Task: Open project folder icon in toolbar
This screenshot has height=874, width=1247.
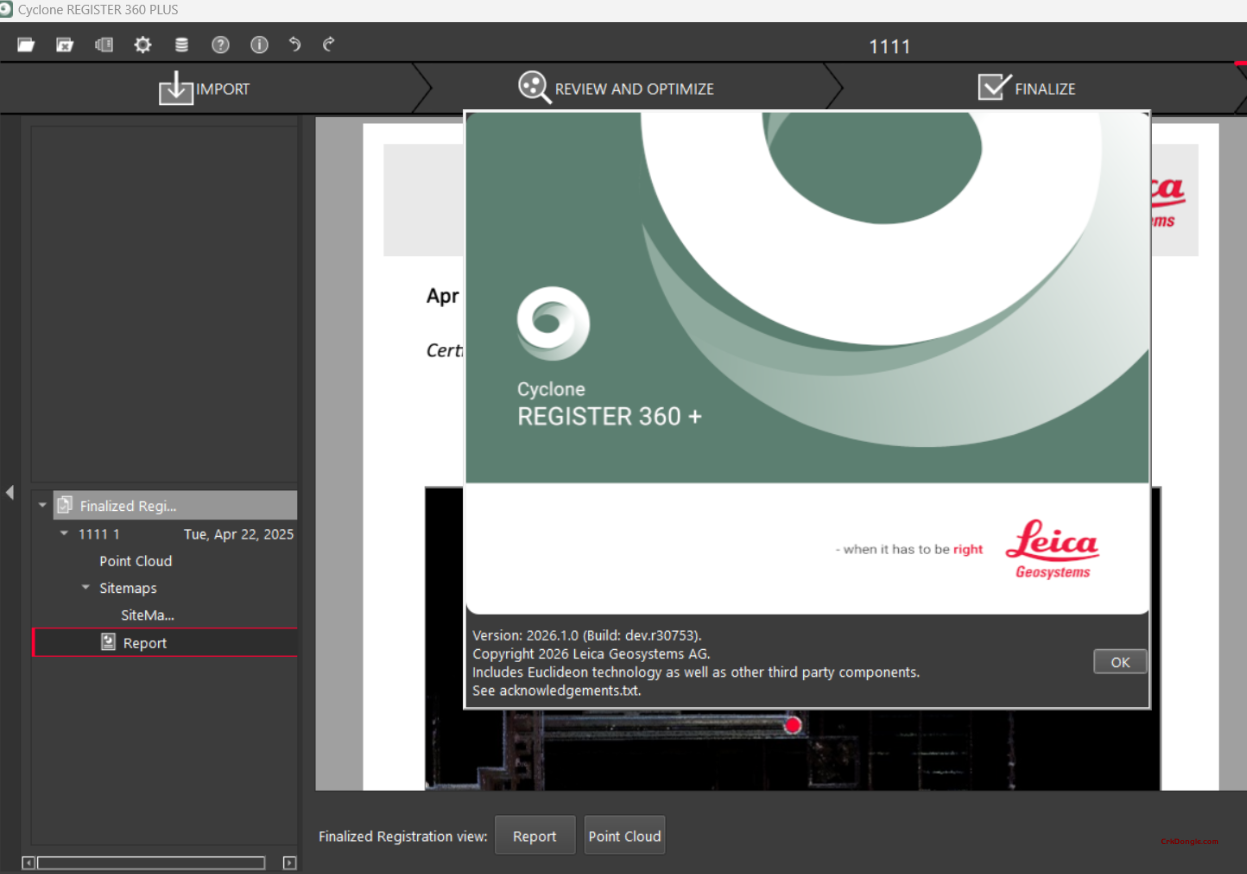Action: point(26,45)
